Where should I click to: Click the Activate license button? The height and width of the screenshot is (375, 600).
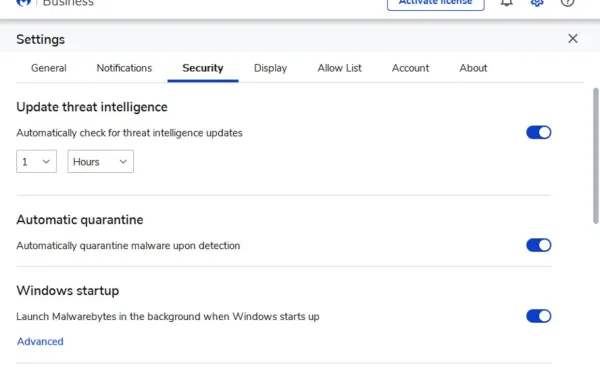(435, 4)
